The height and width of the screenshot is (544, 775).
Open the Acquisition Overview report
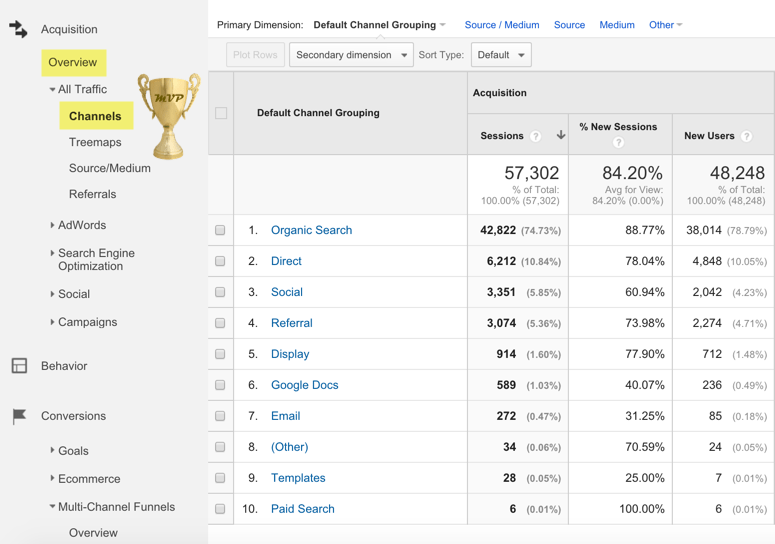[x=73, y=62]
